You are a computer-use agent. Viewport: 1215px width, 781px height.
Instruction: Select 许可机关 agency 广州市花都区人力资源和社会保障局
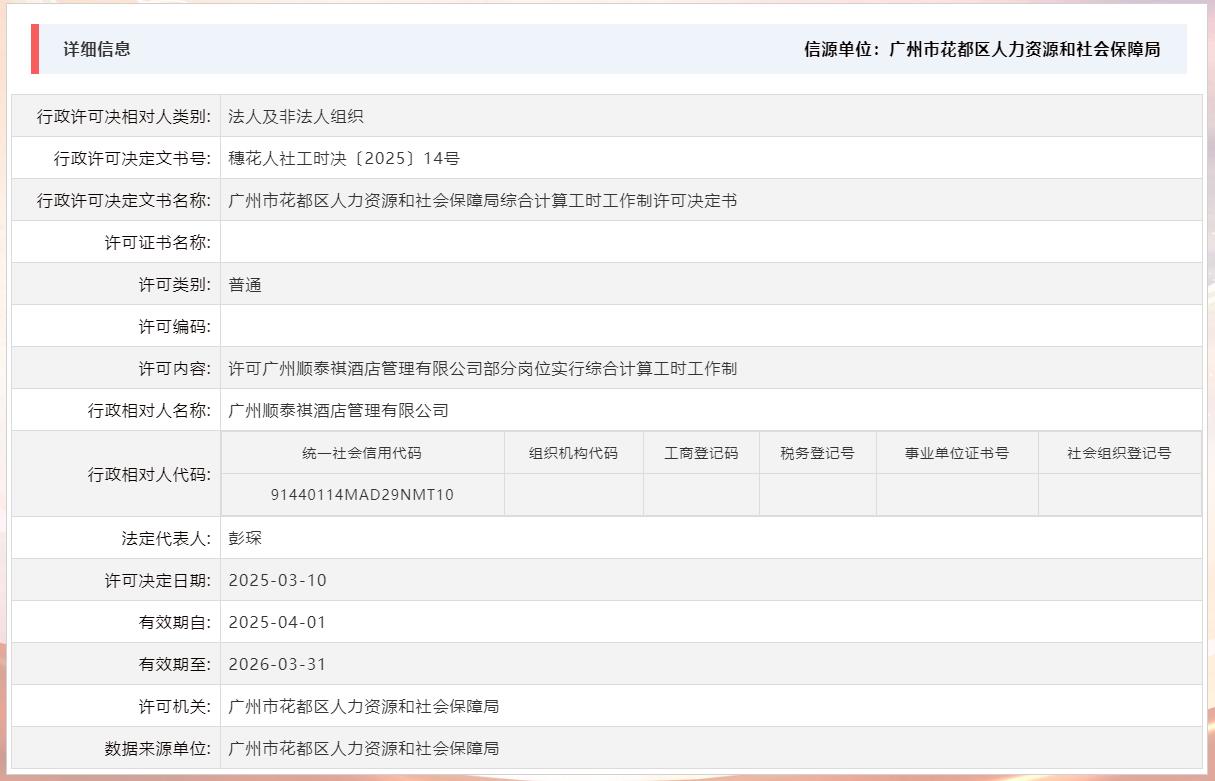[x=366, y=706]
